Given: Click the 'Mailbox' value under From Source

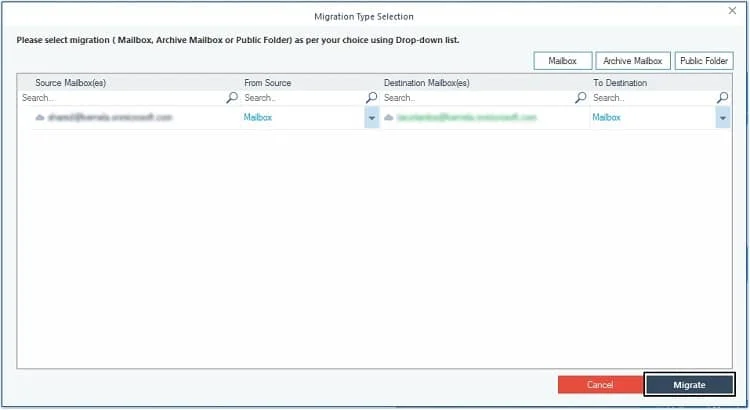Looking at the screenshot, I should (258, 117).
